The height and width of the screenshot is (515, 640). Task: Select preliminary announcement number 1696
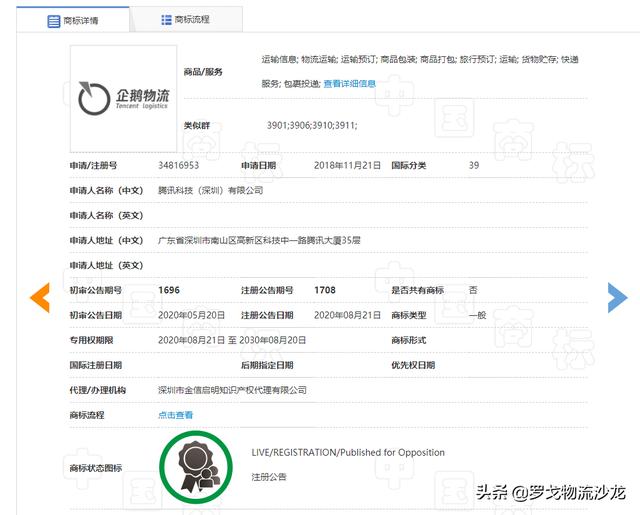(169, 290)
